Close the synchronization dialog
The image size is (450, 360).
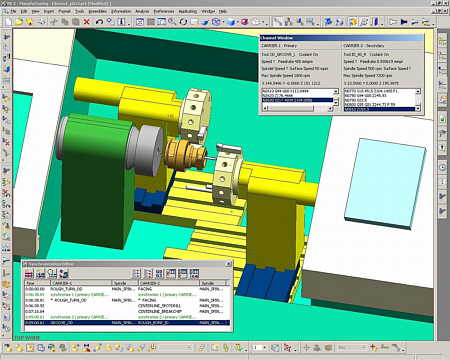[x=228, y=264]
